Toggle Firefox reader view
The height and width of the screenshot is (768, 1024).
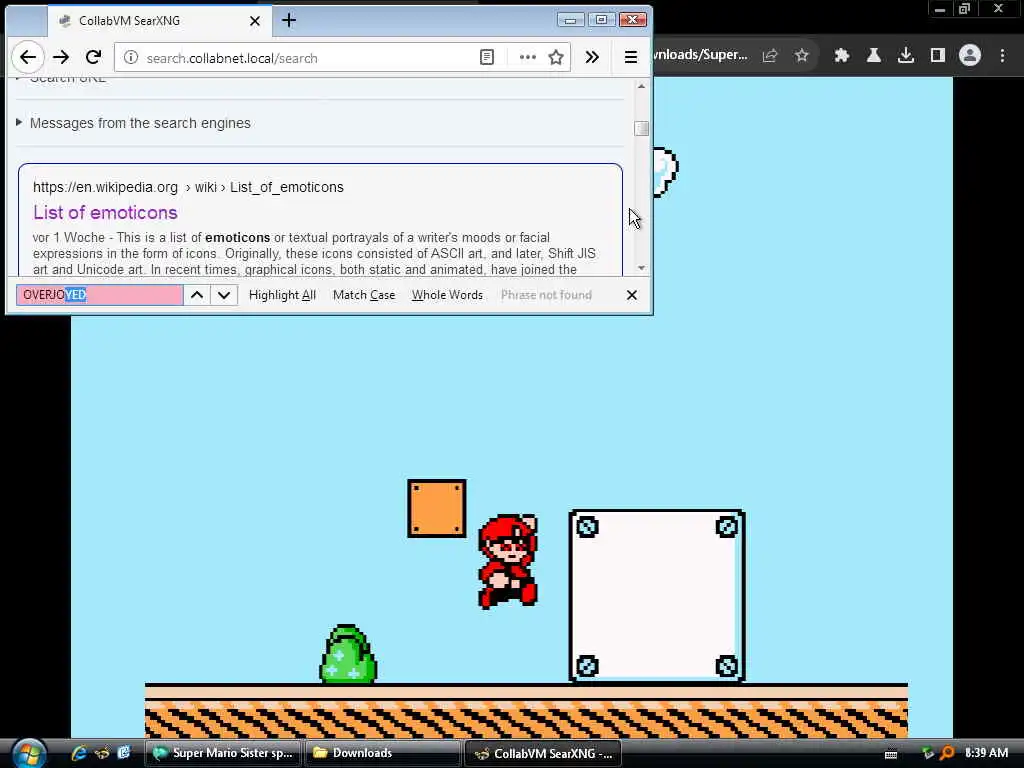click(487, 57)
